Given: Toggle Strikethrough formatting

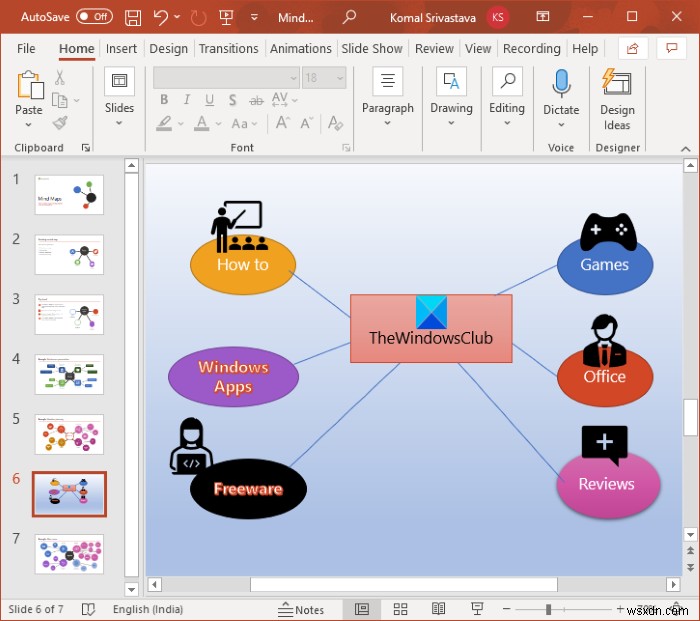Looking at the screenshot, I should point(256,100).
